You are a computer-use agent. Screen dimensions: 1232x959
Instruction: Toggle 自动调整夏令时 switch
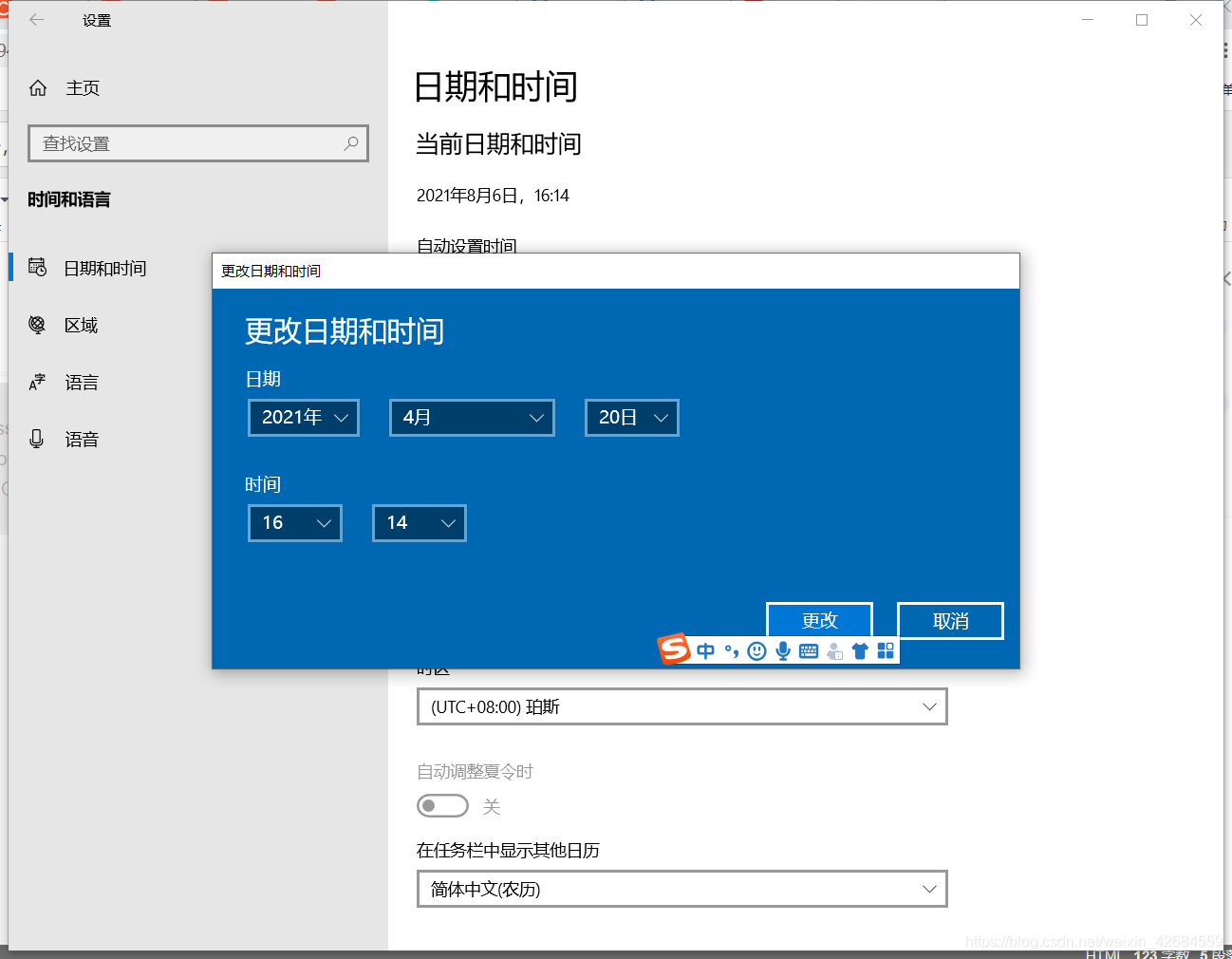442,806
